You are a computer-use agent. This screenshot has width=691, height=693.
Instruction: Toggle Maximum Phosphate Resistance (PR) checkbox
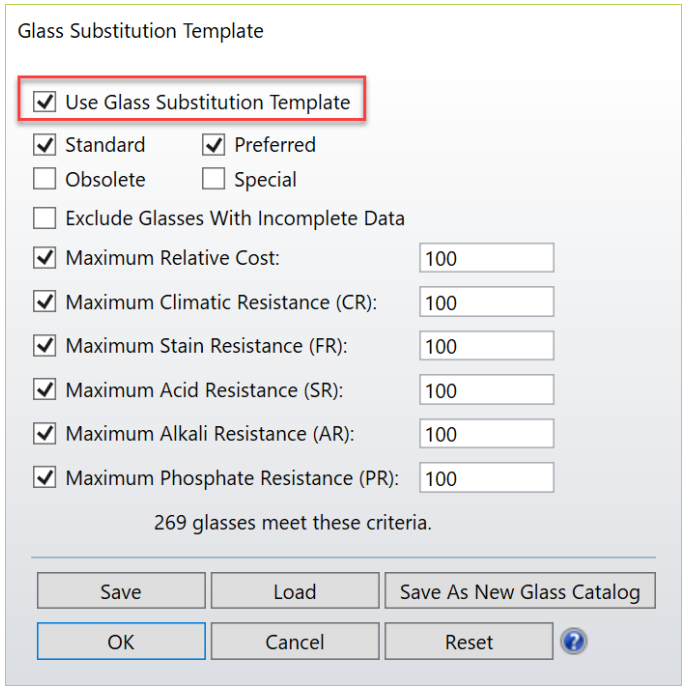point(45,478)
